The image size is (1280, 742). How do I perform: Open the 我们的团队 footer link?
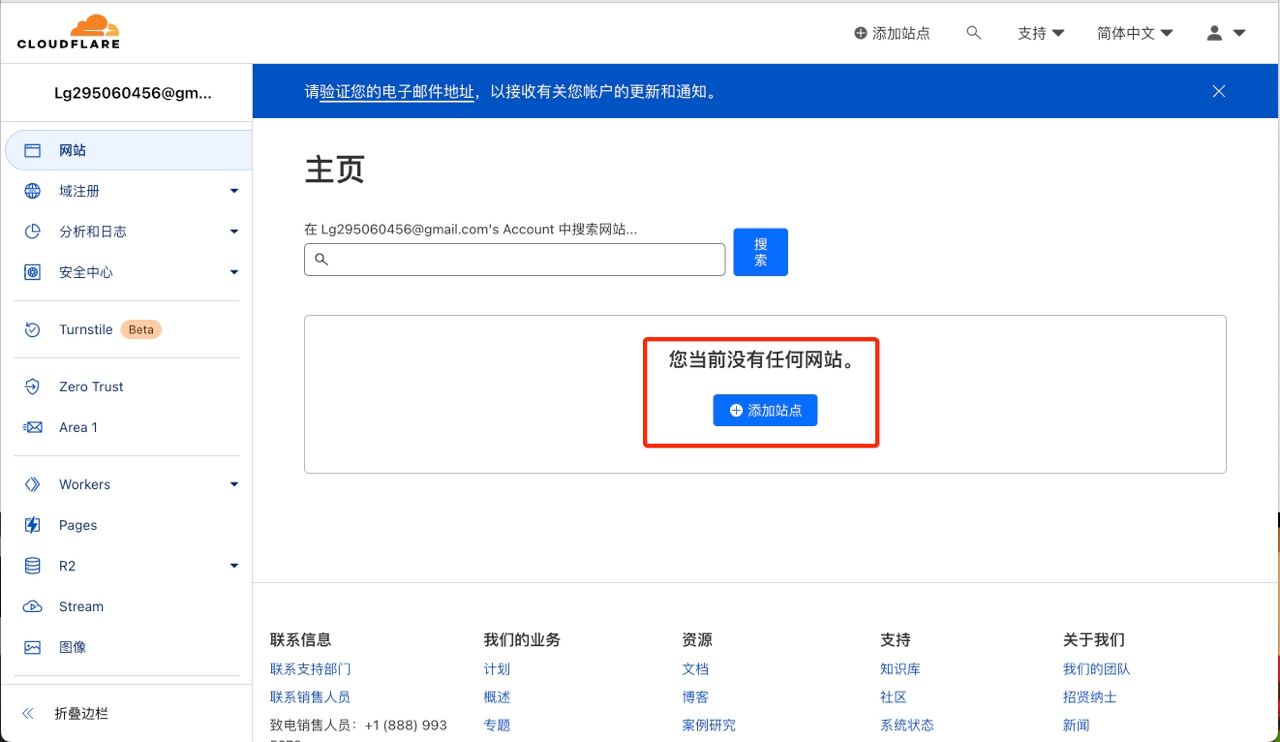1096,669
